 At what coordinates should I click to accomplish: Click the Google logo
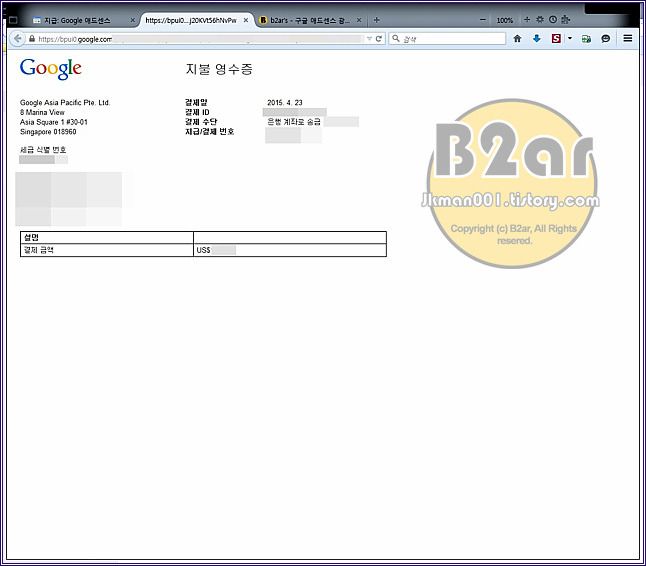coord(51,69)
